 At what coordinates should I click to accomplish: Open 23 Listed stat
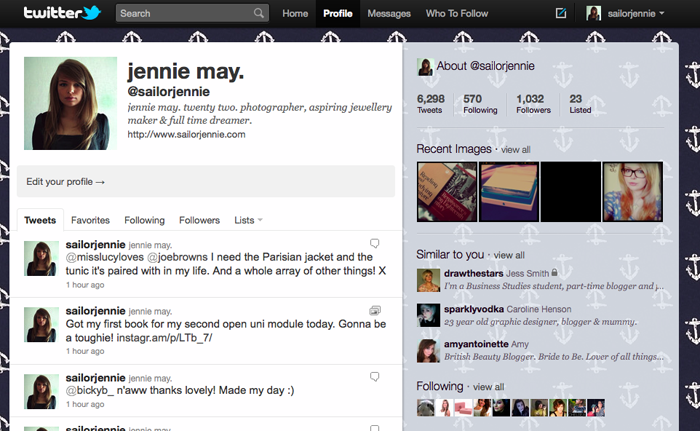(580, 104)
